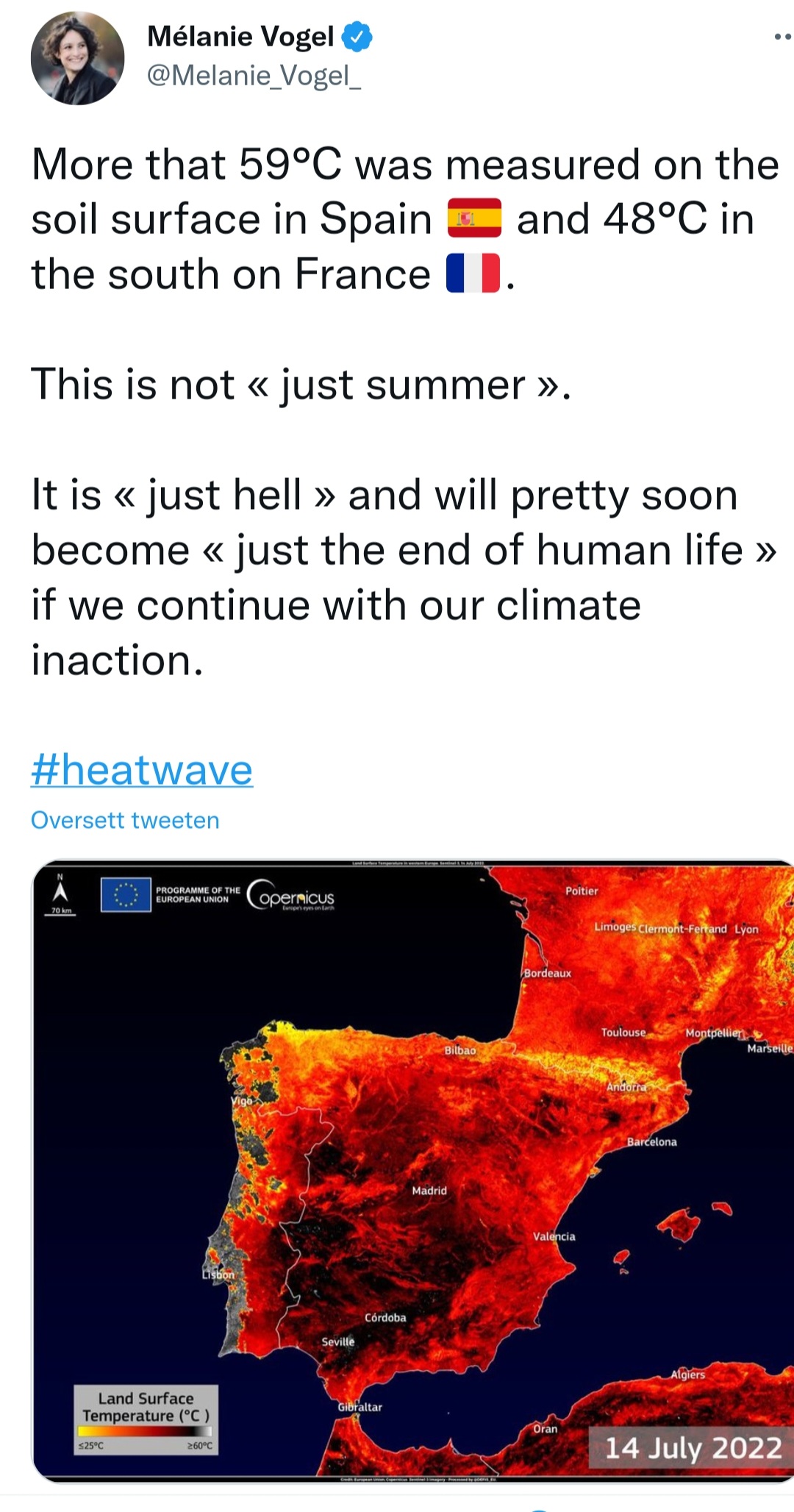Screen dimensions: 794x1512
Task: Click the Bordeaux label on the map
Action: [548, 973]
